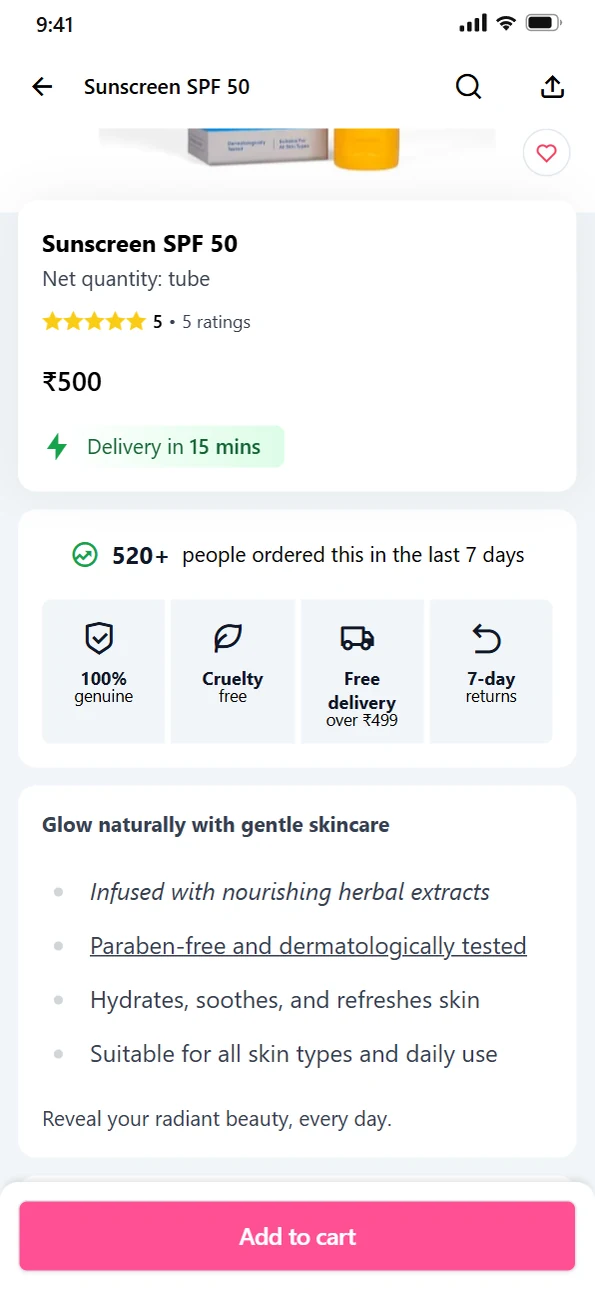Viewport: 595px width, 1290px height.
Task: Click the green lightning delivery icon
Action: pyautogui.click(x=58, y=447)
